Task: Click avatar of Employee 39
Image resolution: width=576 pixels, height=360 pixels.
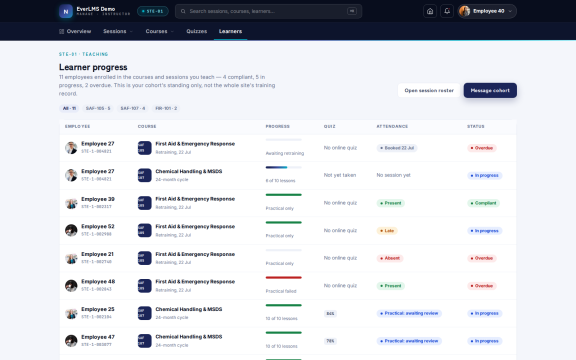Action: coord(71,203)
